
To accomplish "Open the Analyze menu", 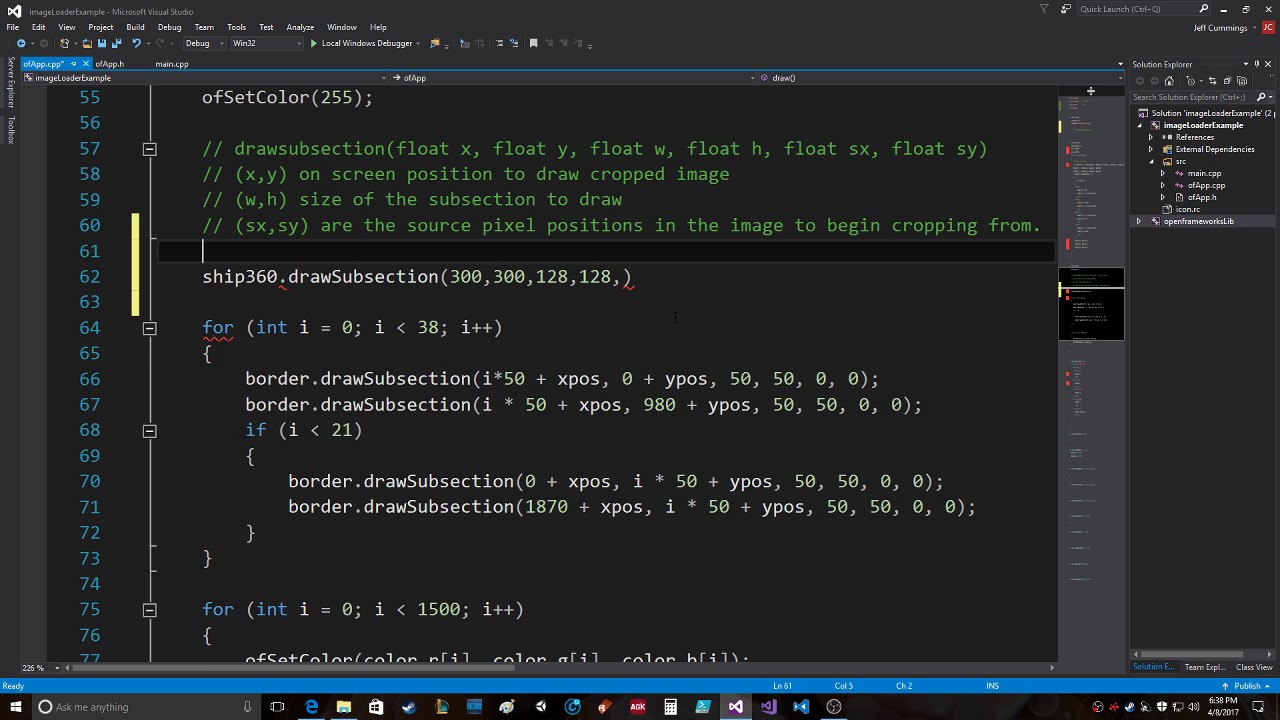I will (300, 27).
